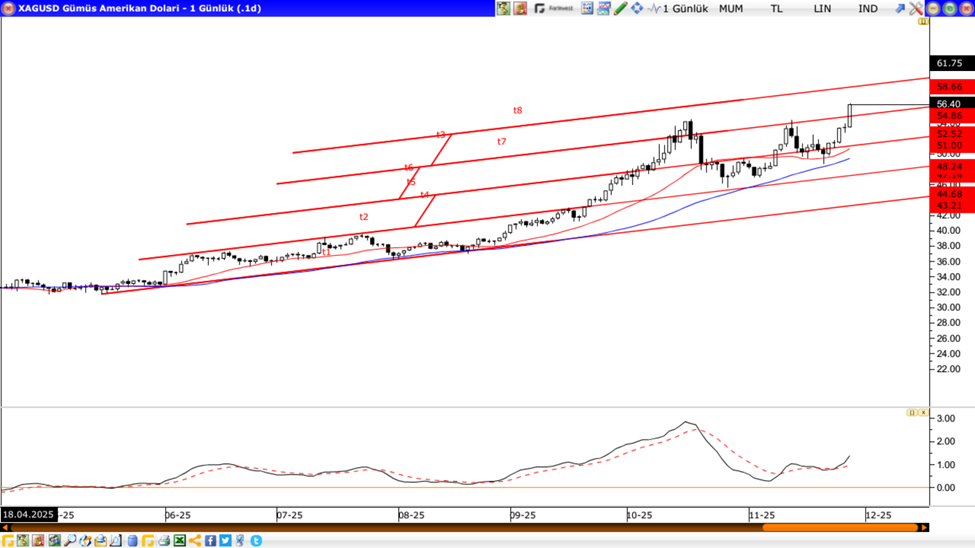Image resolution: width=975 pixels, height=548 pixels.
Task: Close the indicator pane with its x button
Action: [x=923, y=412]
